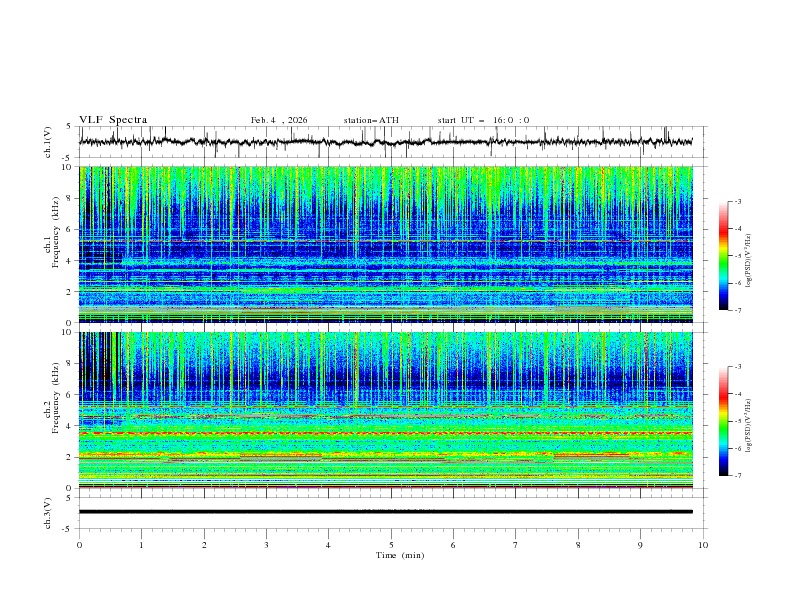This screenshot has width=792, height=612.
Task: Click the "10" kHz tick on ch.2 frequency axis
Action: (x=68, y=332)
